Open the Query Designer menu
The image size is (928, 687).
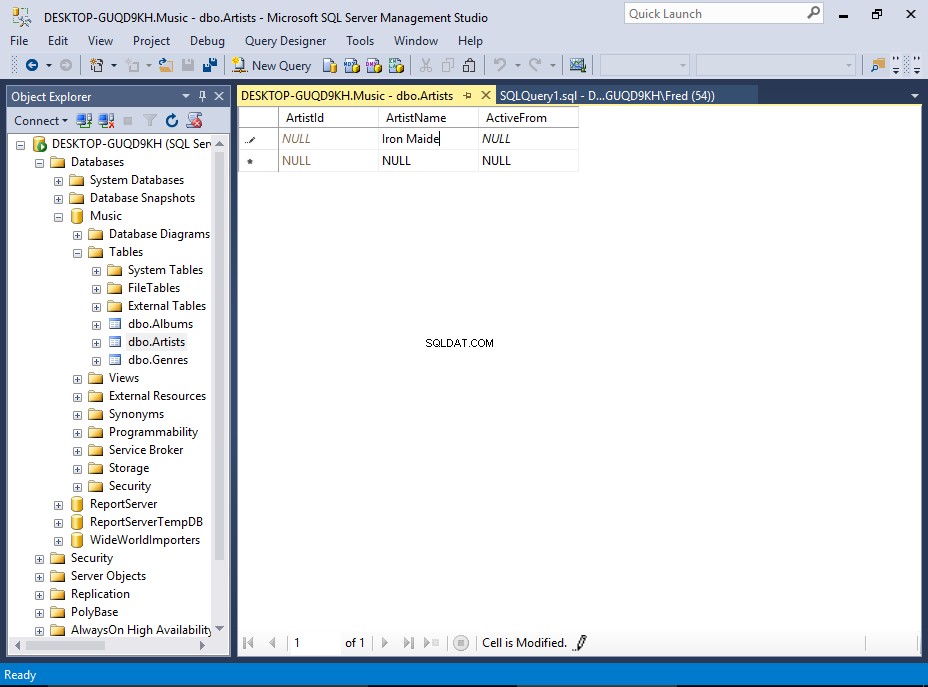click(x=285, y=41)
